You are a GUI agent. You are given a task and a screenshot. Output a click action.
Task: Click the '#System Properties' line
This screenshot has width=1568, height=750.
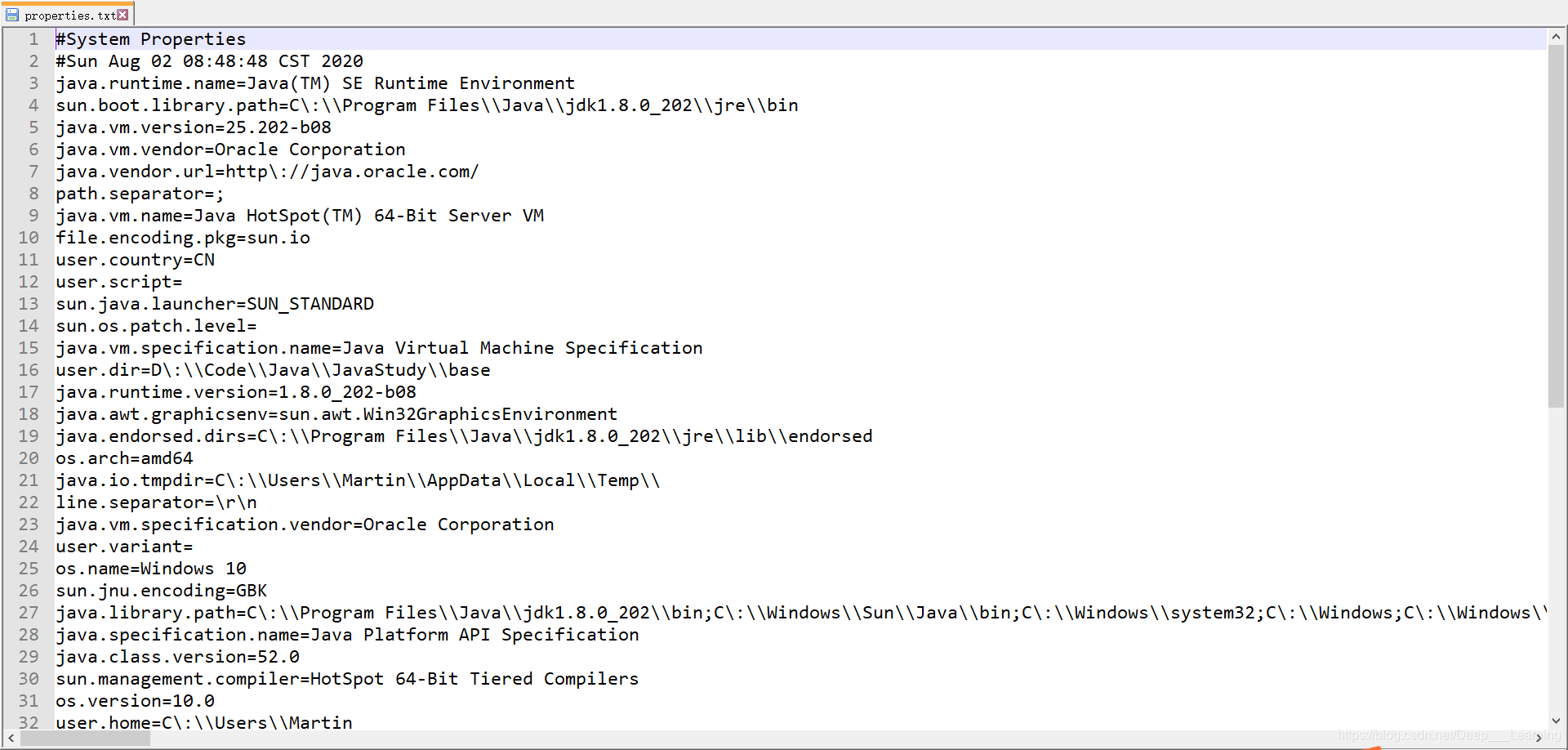(151, 39)
